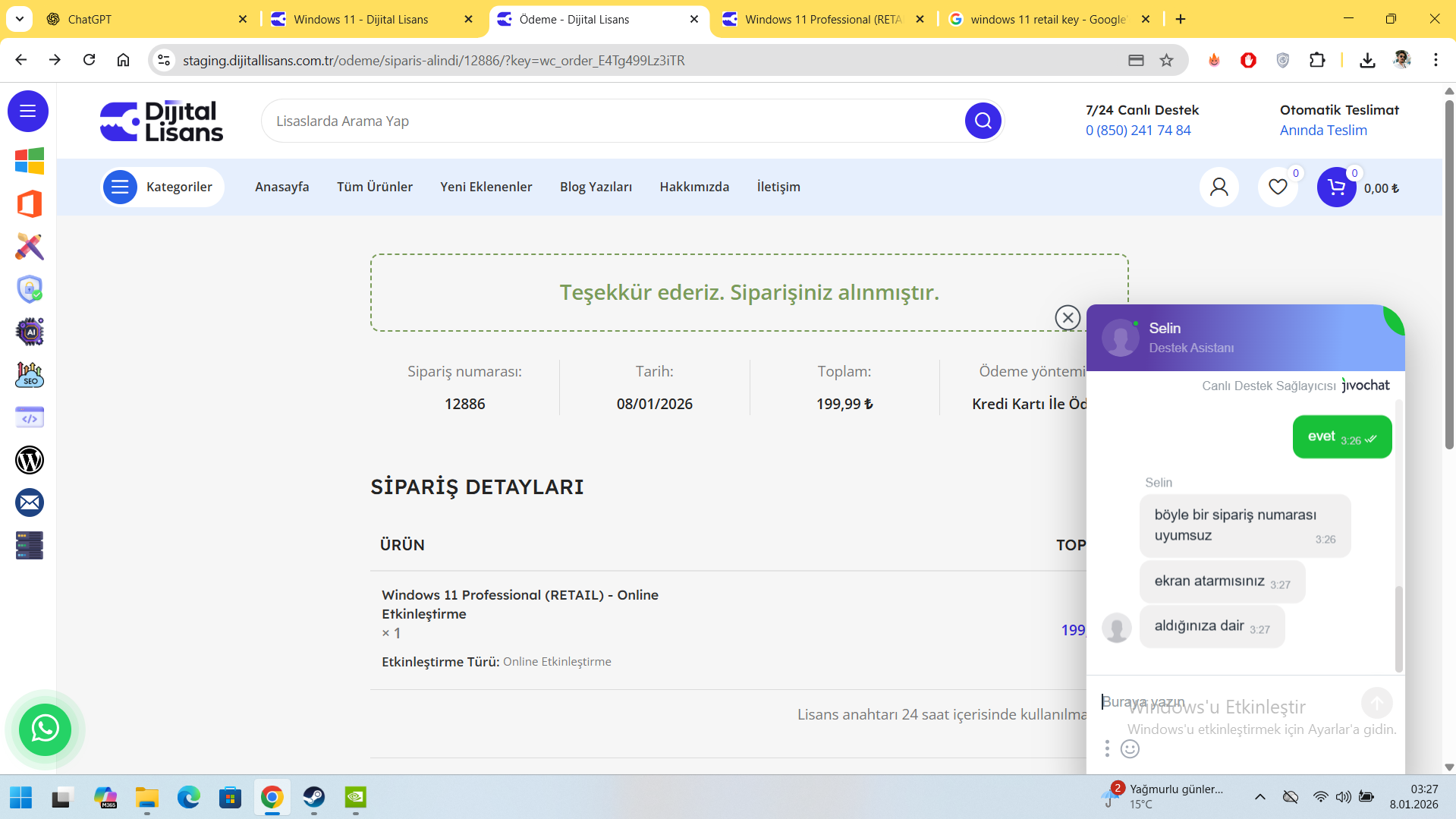
Task: Open Hakkımızda menu item
Action: pos(694,187)
